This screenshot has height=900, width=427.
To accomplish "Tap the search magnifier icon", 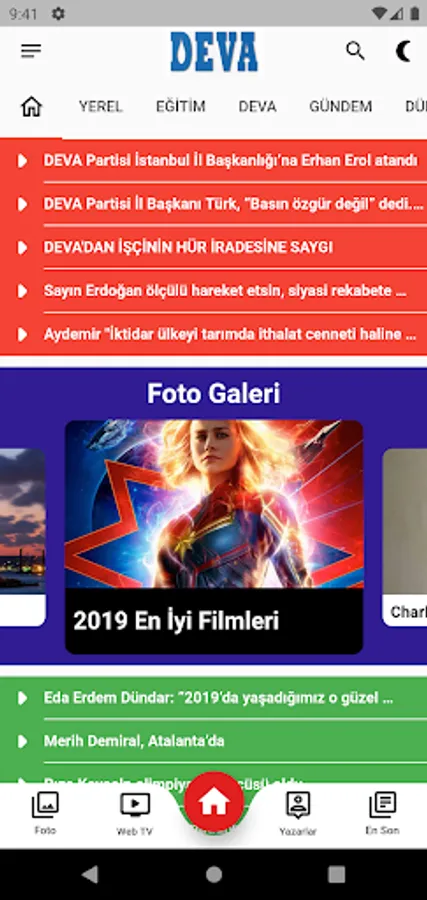I will 355,51.
